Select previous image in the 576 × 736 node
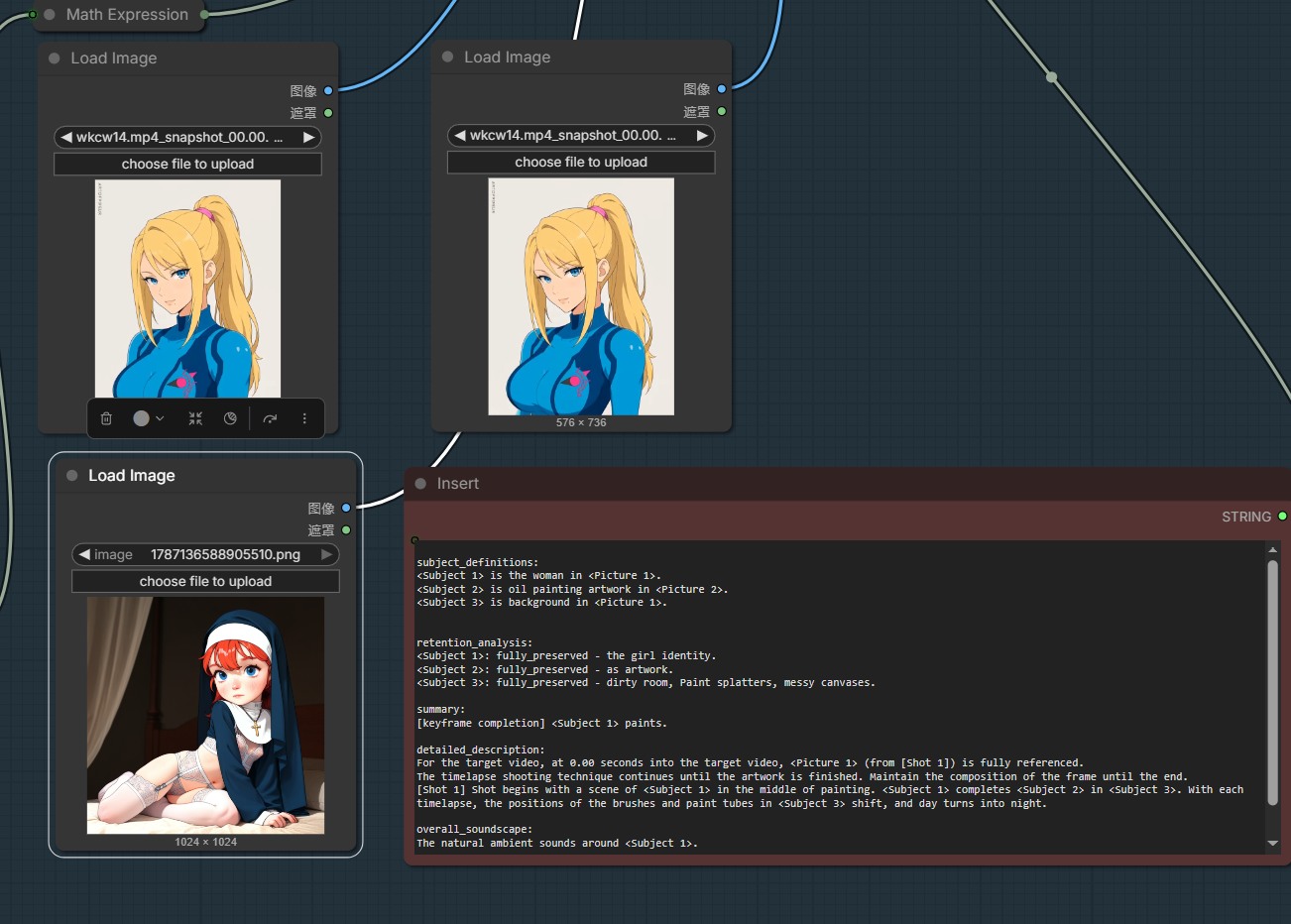1291x924 pixels. (460, 135)
